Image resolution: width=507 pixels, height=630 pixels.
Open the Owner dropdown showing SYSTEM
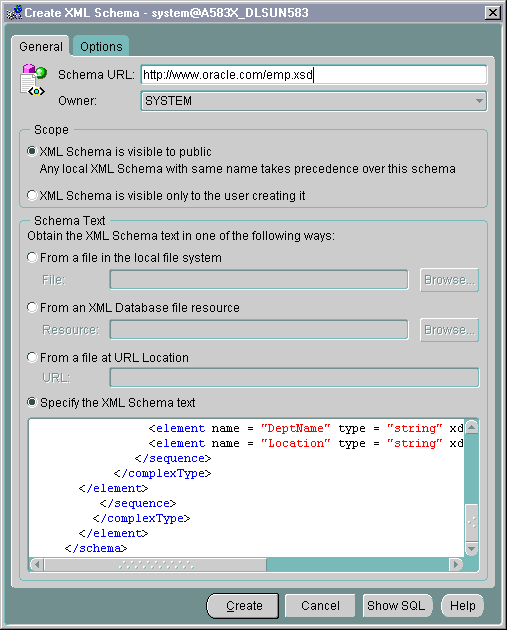tap(314, 101)
